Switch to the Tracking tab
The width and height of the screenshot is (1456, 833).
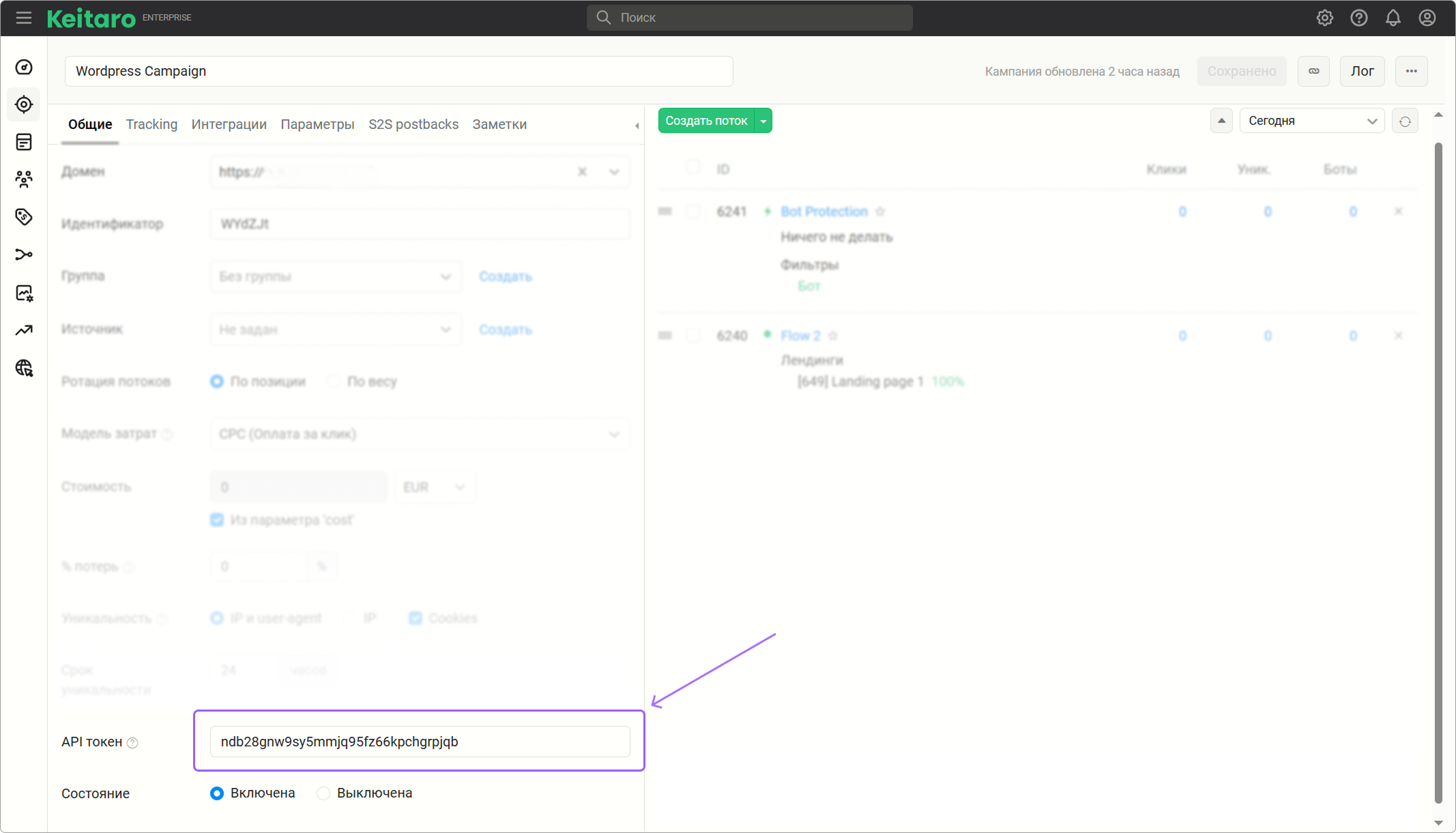tap(151, 124)
